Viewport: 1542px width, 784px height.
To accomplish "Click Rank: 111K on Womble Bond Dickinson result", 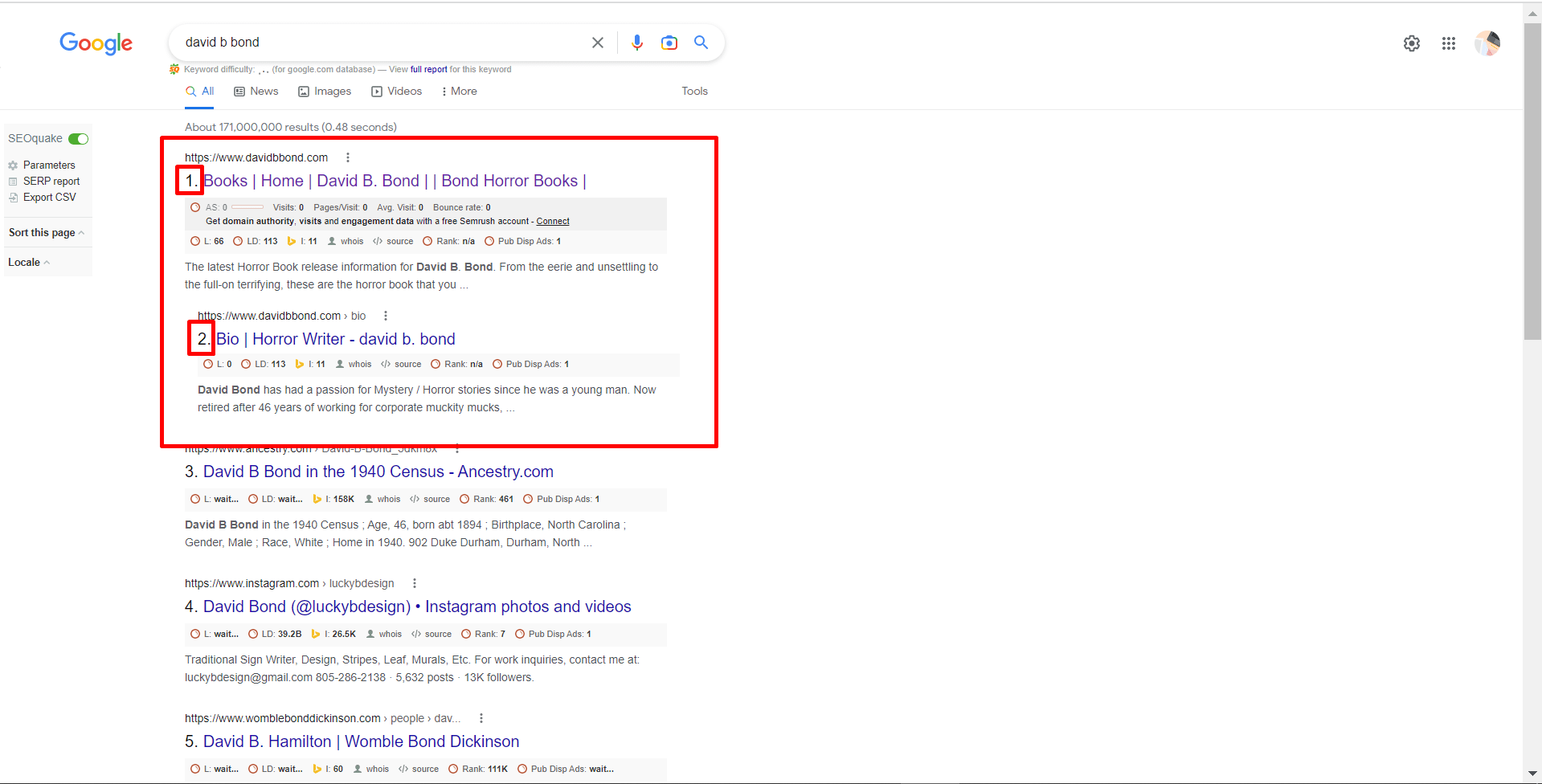I will click(478, 769).
